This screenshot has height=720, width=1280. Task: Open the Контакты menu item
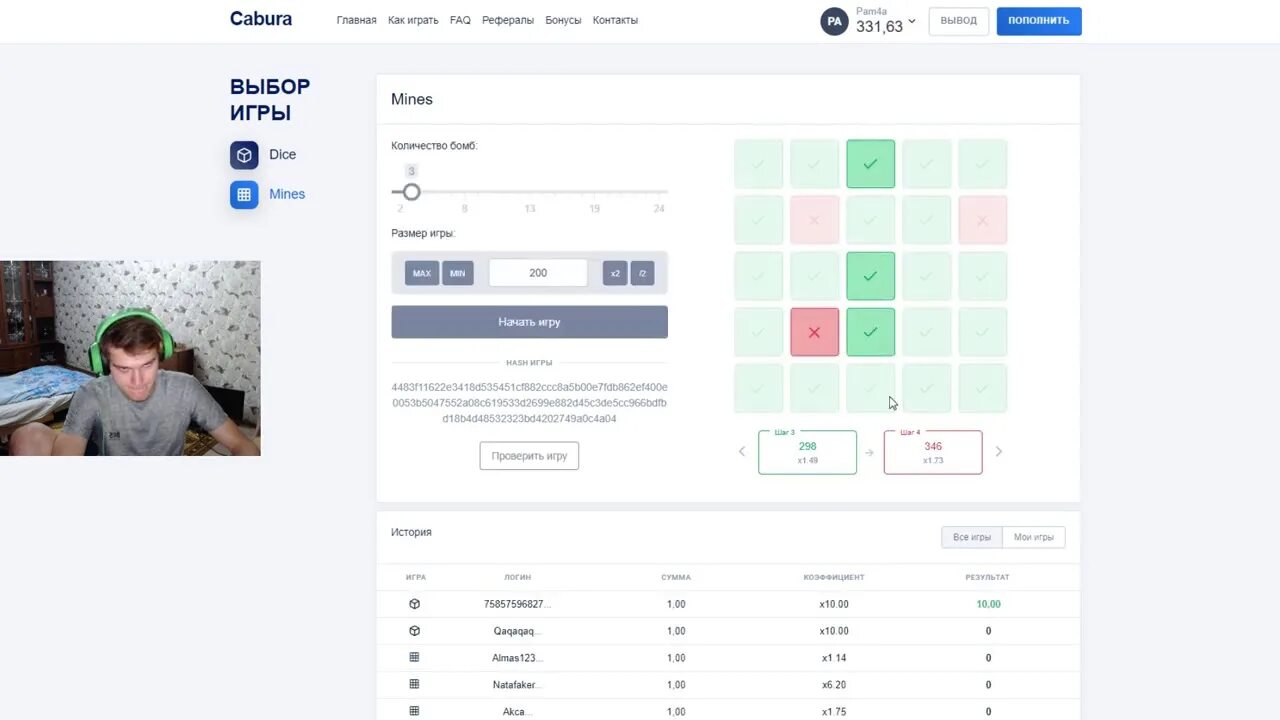[x=615, y=20]
